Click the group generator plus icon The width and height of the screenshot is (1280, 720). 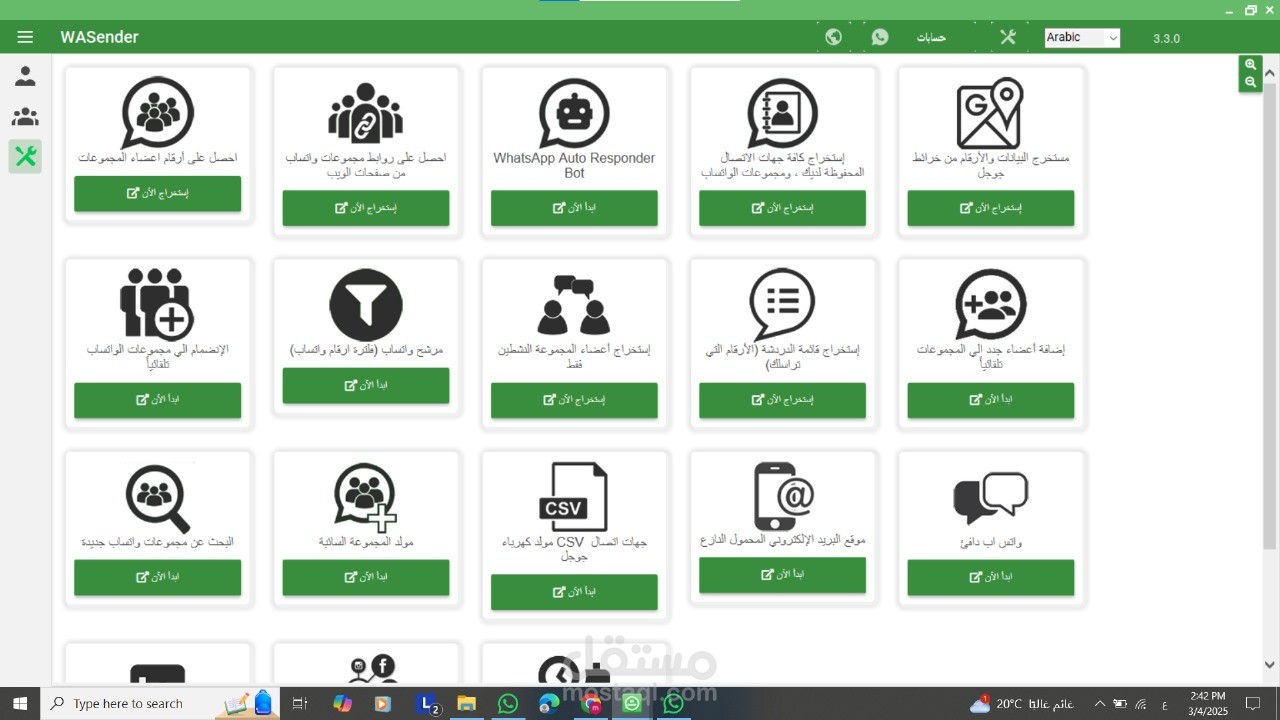pyautogui.click(x=366, y=497)
